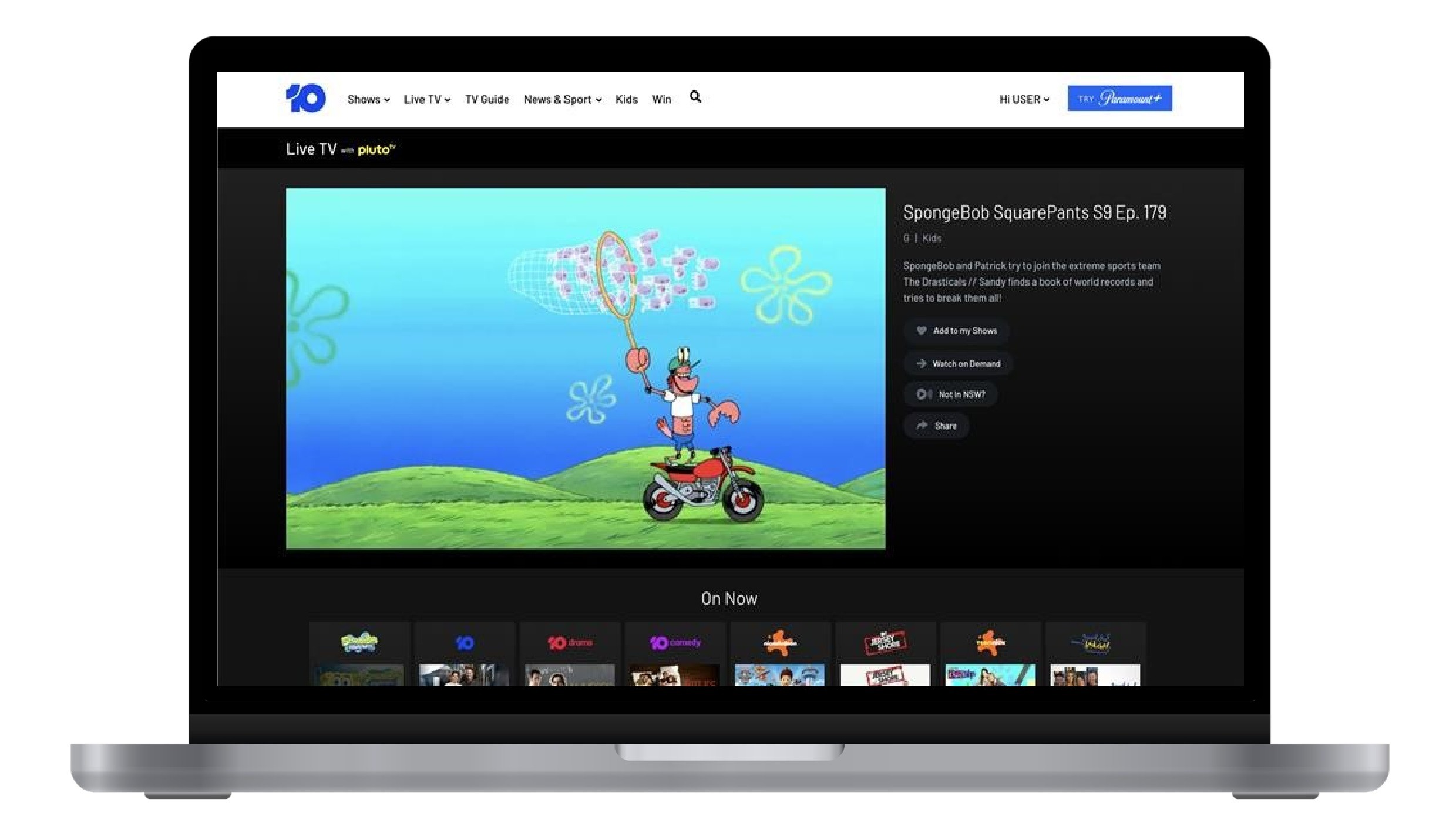Click the Share button
This screenshot has width=1446, height=840.
[x=936, y=426]
